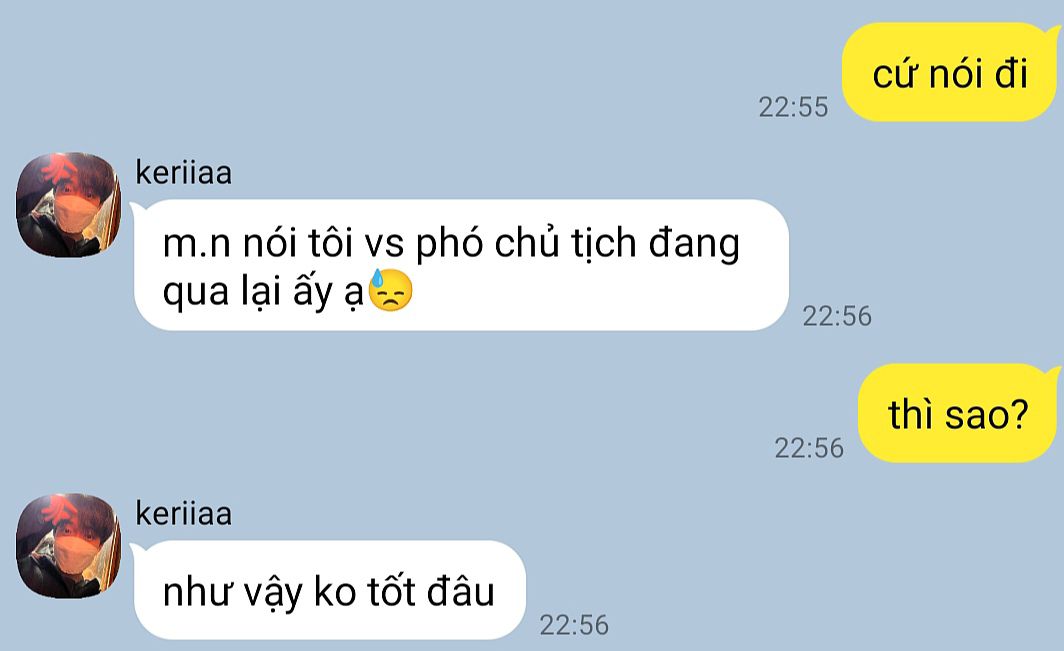Viewport: 1064px width, 651px height.
Task: Click the question mark in "thì sao?"
Action: point(1018,413)
